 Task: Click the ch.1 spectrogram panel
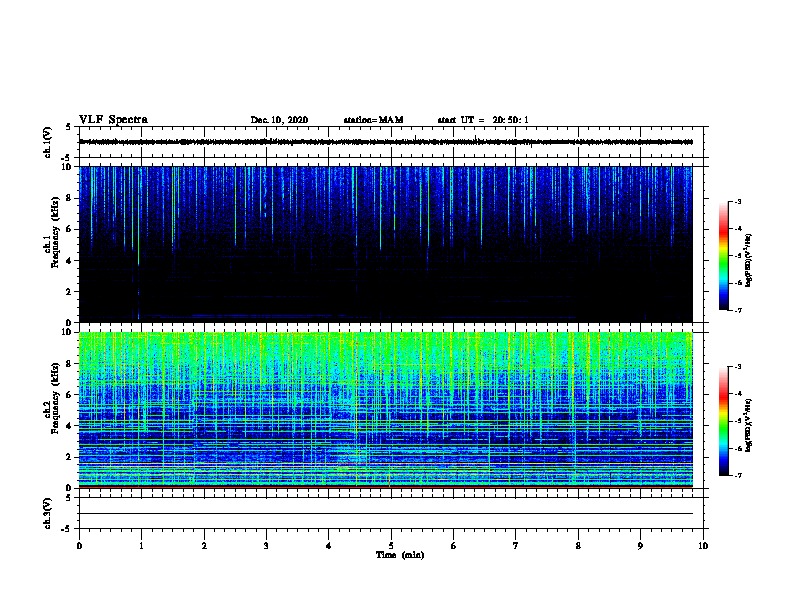386,244
